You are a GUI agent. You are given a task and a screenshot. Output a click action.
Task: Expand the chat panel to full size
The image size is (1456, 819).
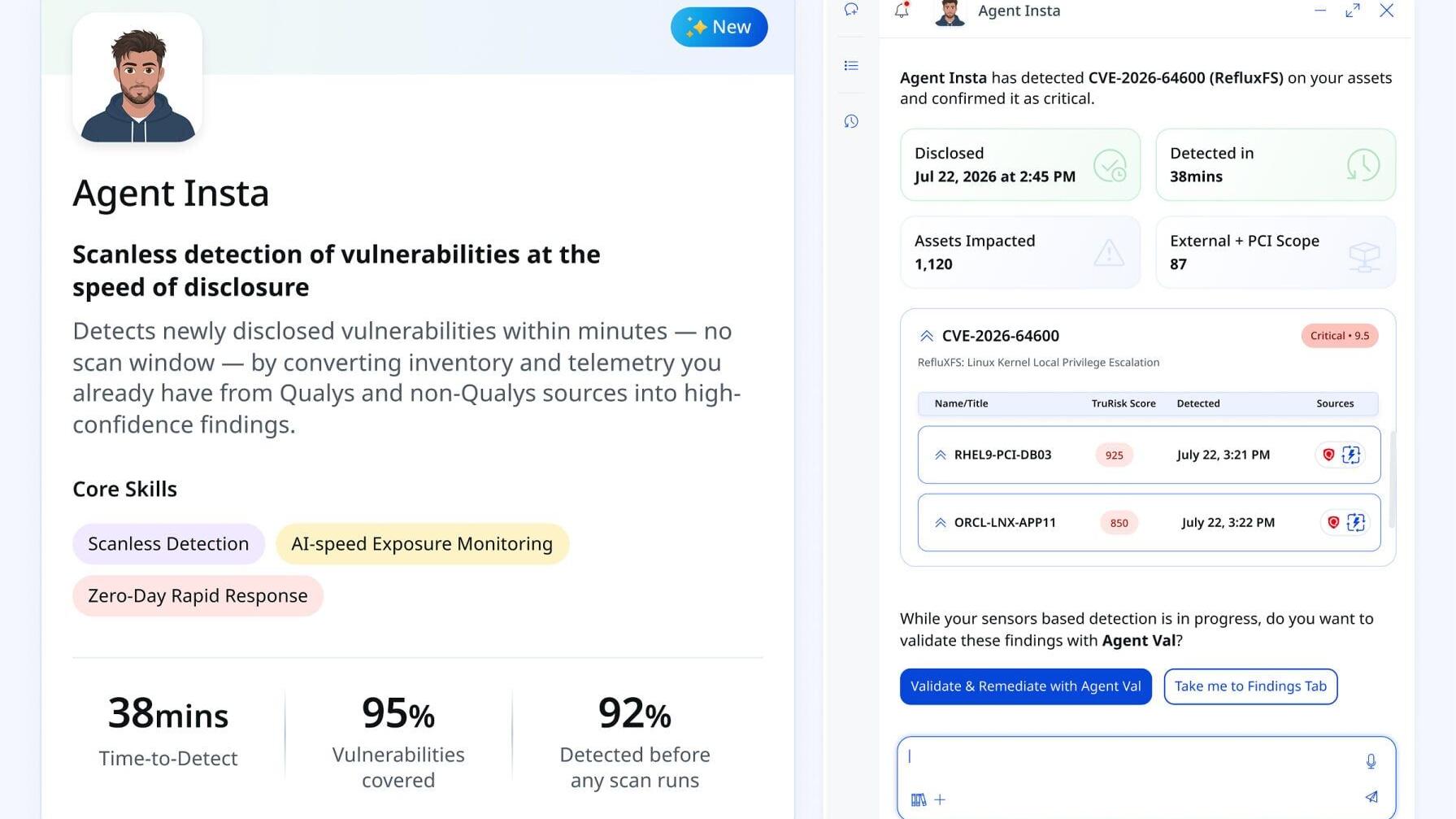pyautogui.click(x=1353, y=11)
